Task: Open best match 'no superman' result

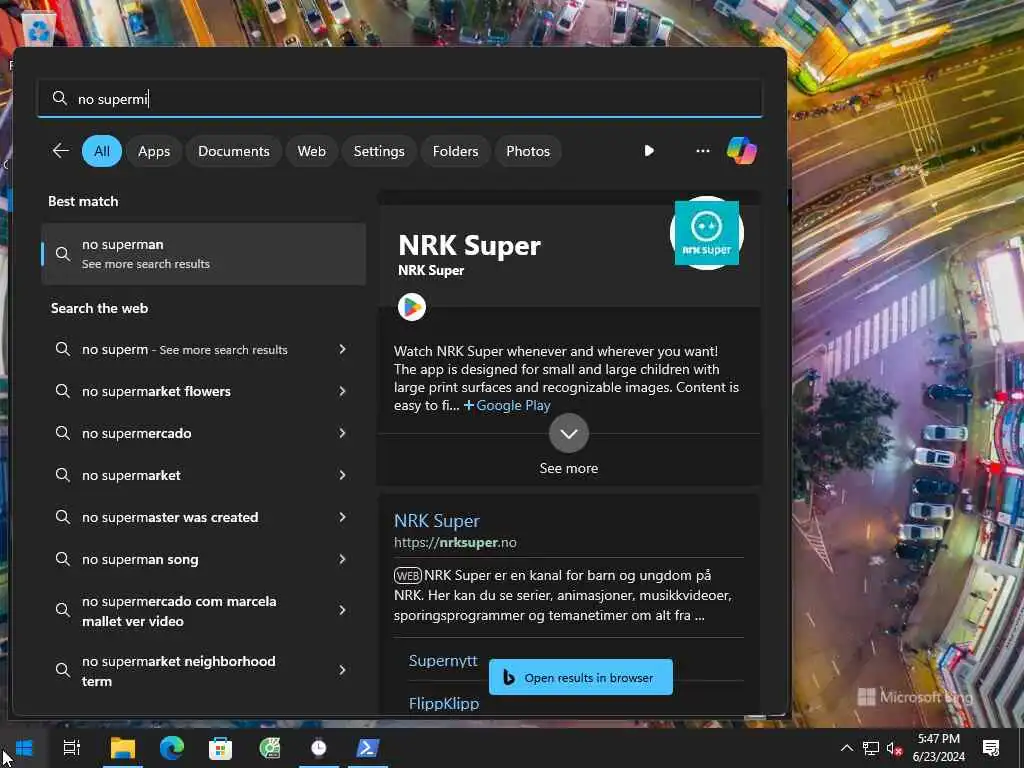Action: coord(204,254)
